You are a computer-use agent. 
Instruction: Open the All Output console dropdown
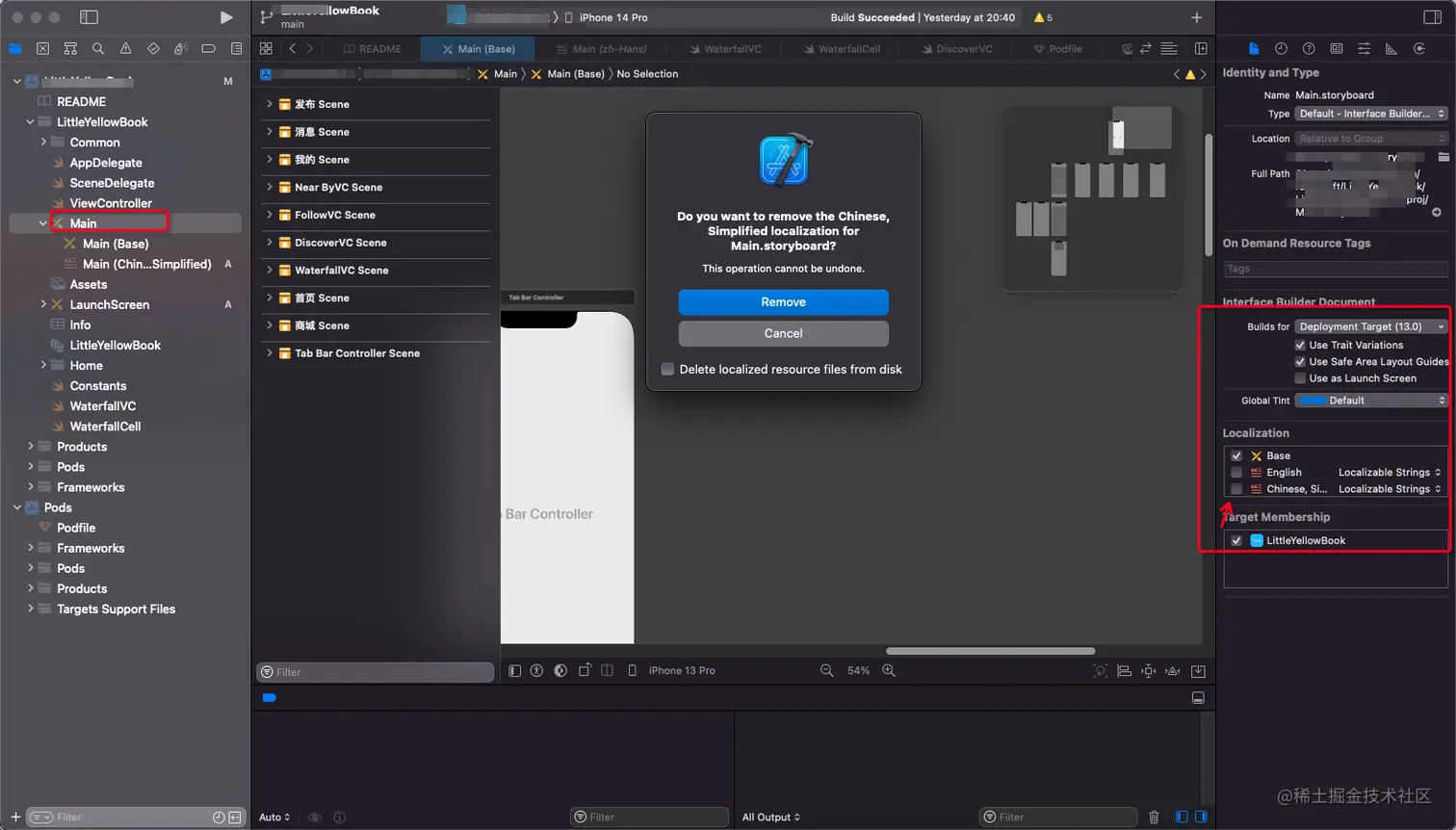770,817
